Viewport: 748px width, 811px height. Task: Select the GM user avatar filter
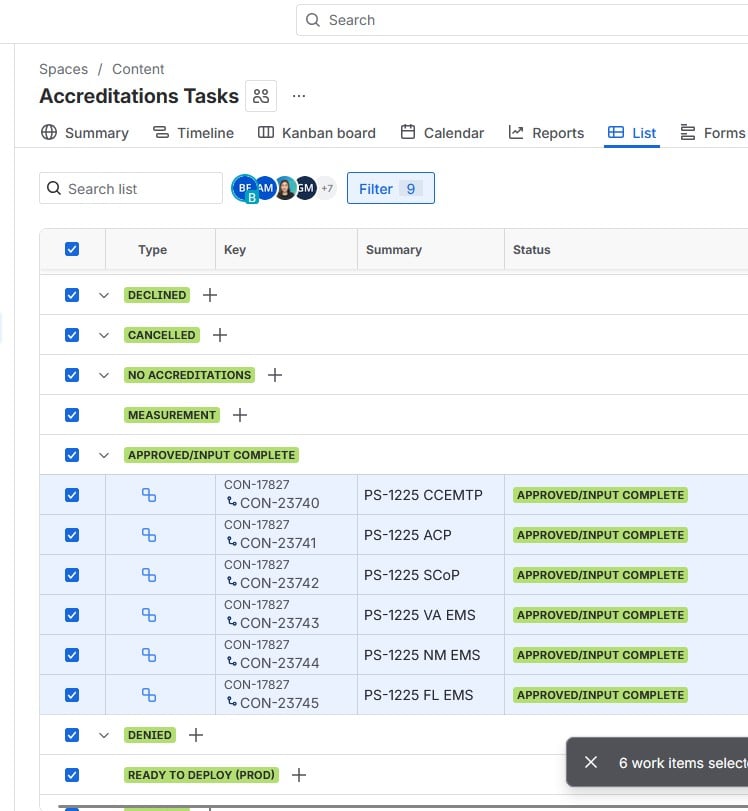(x=305, y=188)
